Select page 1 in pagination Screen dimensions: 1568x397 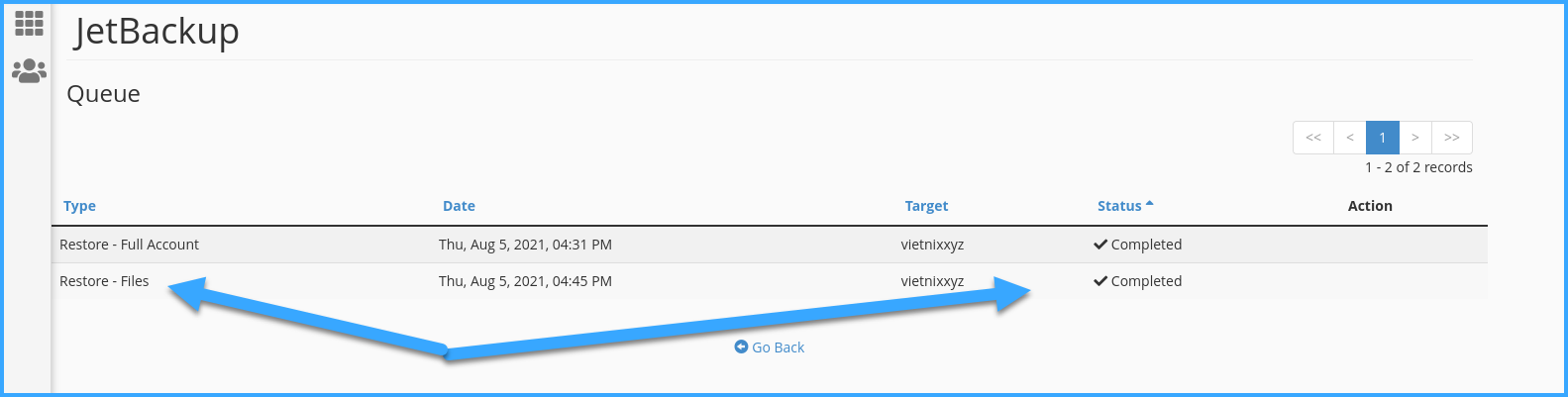(x=1383, y=138)
